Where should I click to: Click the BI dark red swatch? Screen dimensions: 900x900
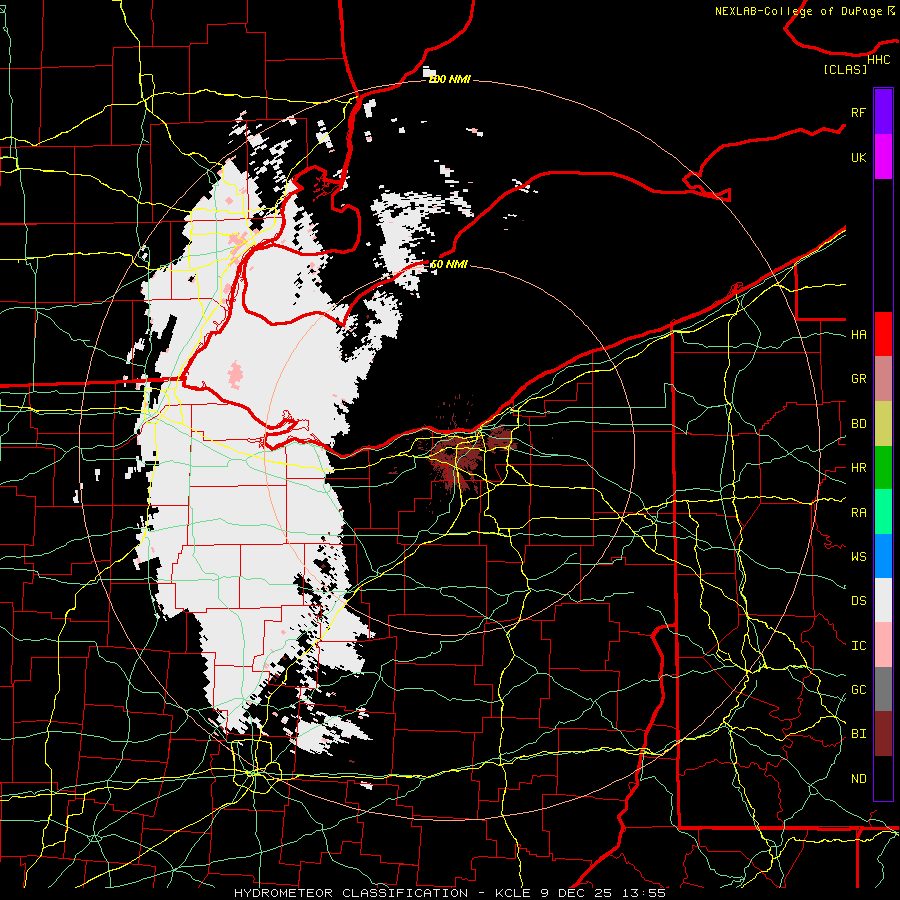click(x=883, y=734)
